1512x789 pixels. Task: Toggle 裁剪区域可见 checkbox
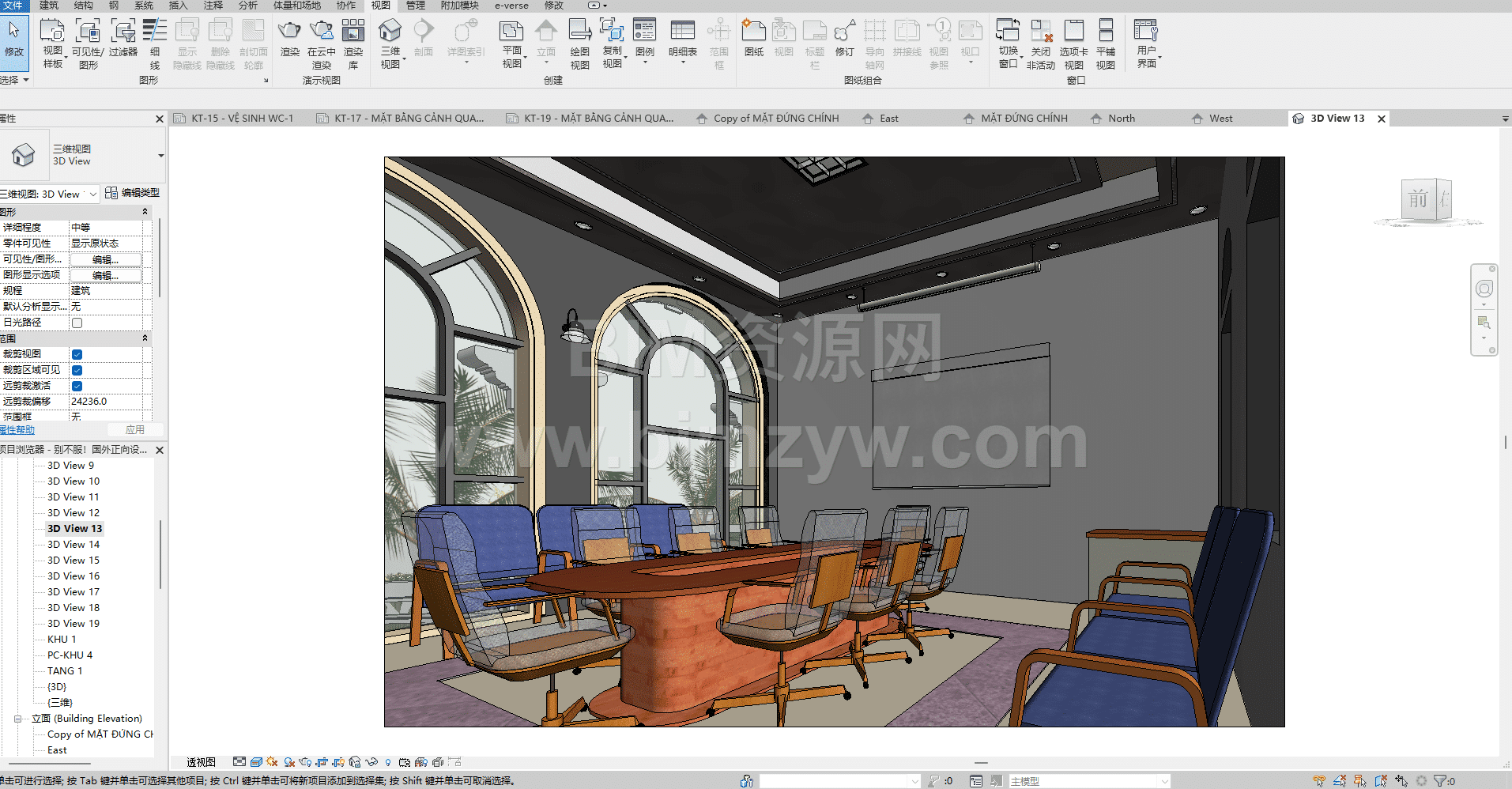pyautogui.click(x=77, y=370)
